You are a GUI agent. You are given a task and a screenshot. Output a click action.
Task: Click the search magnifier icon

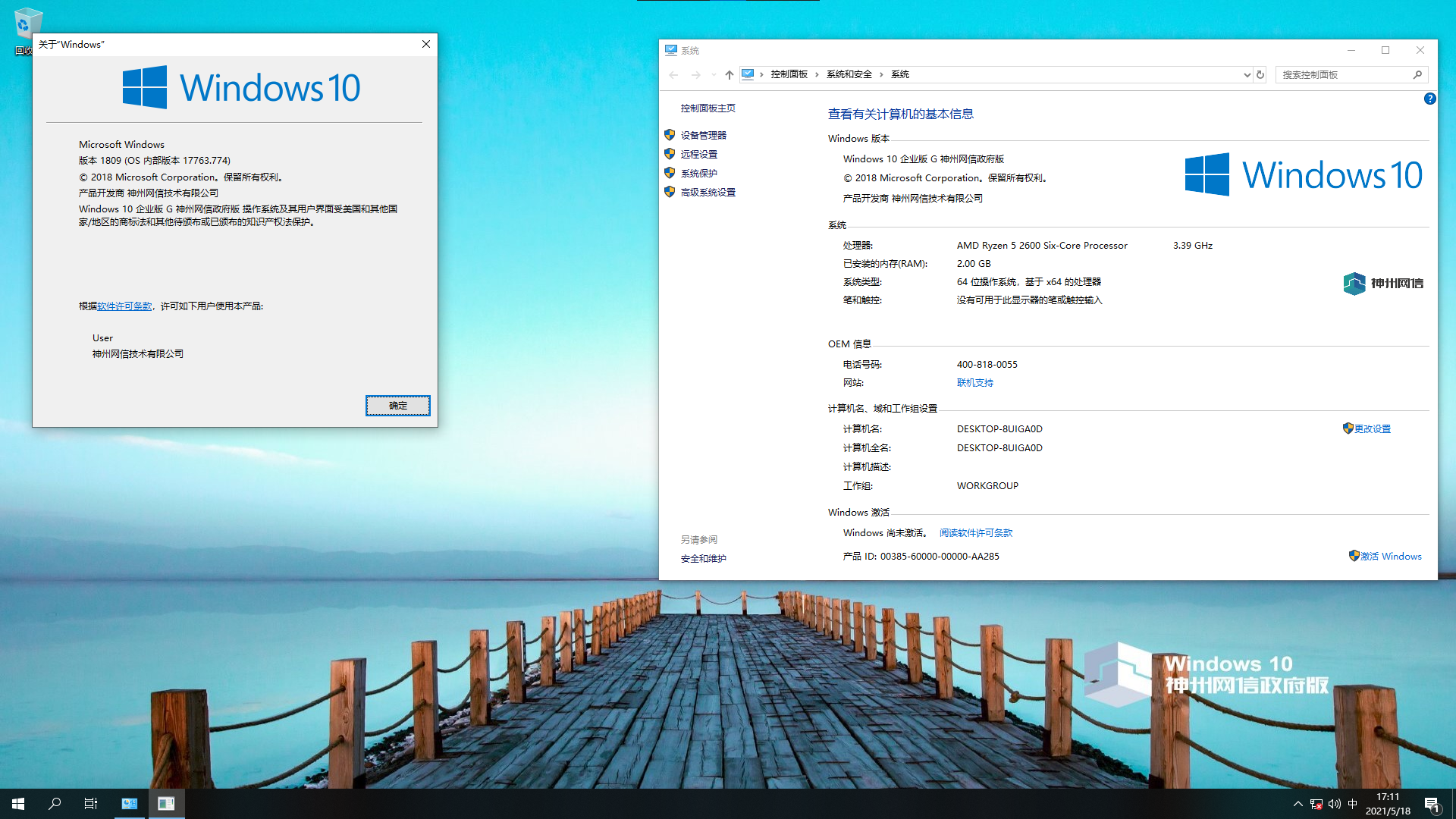click(1417, 74)
